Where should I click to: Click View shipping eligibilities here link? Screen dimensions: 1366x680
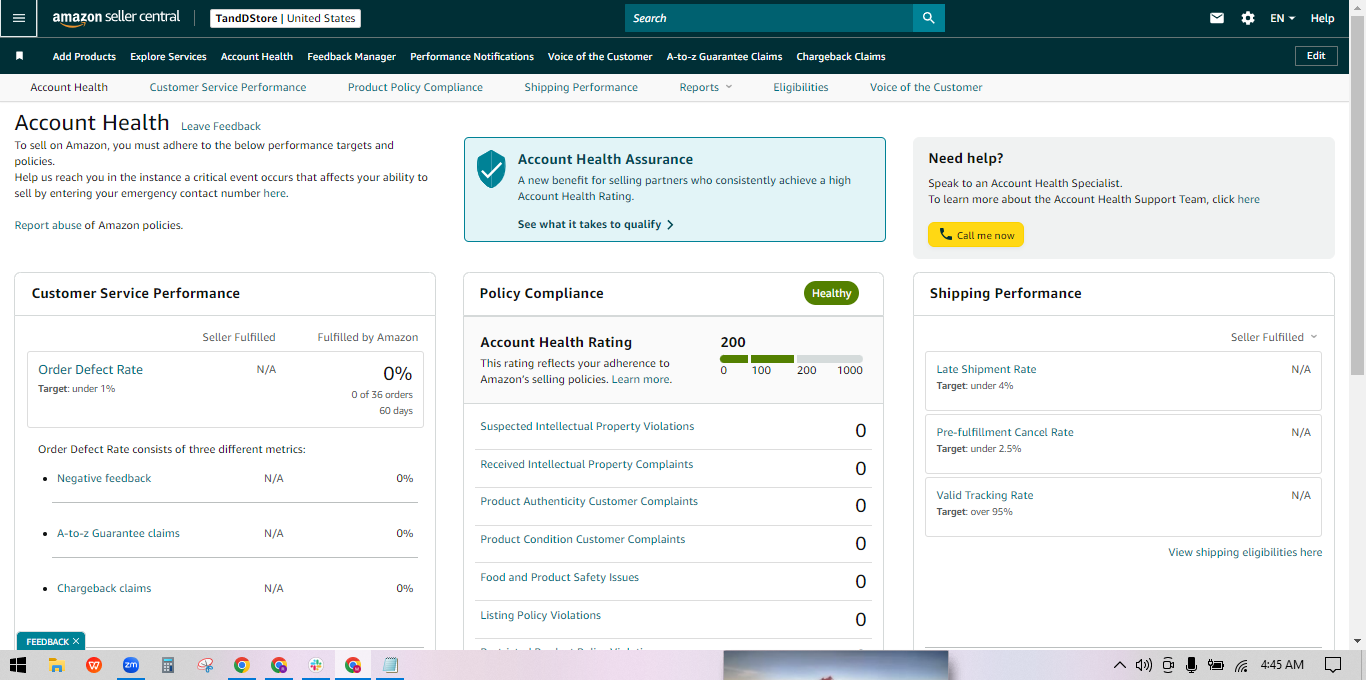click(x=1245, y=552)
